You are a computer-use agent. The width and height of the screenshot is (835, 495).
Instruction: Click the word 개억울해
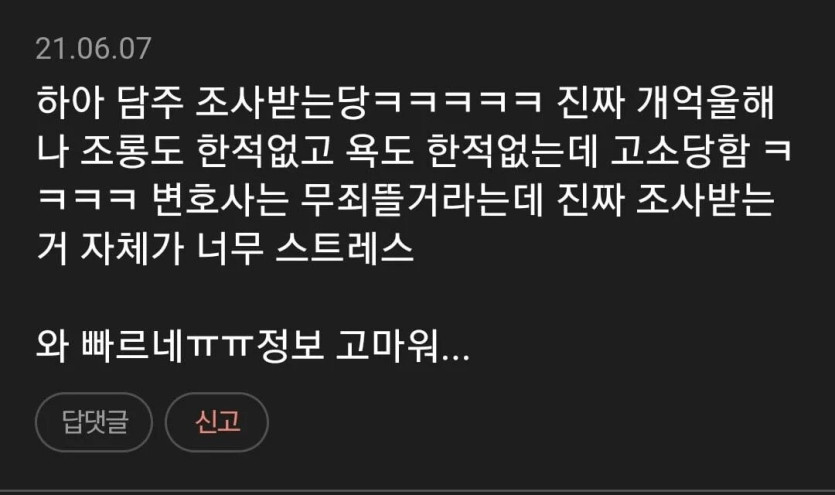click(x=705, y=102)
